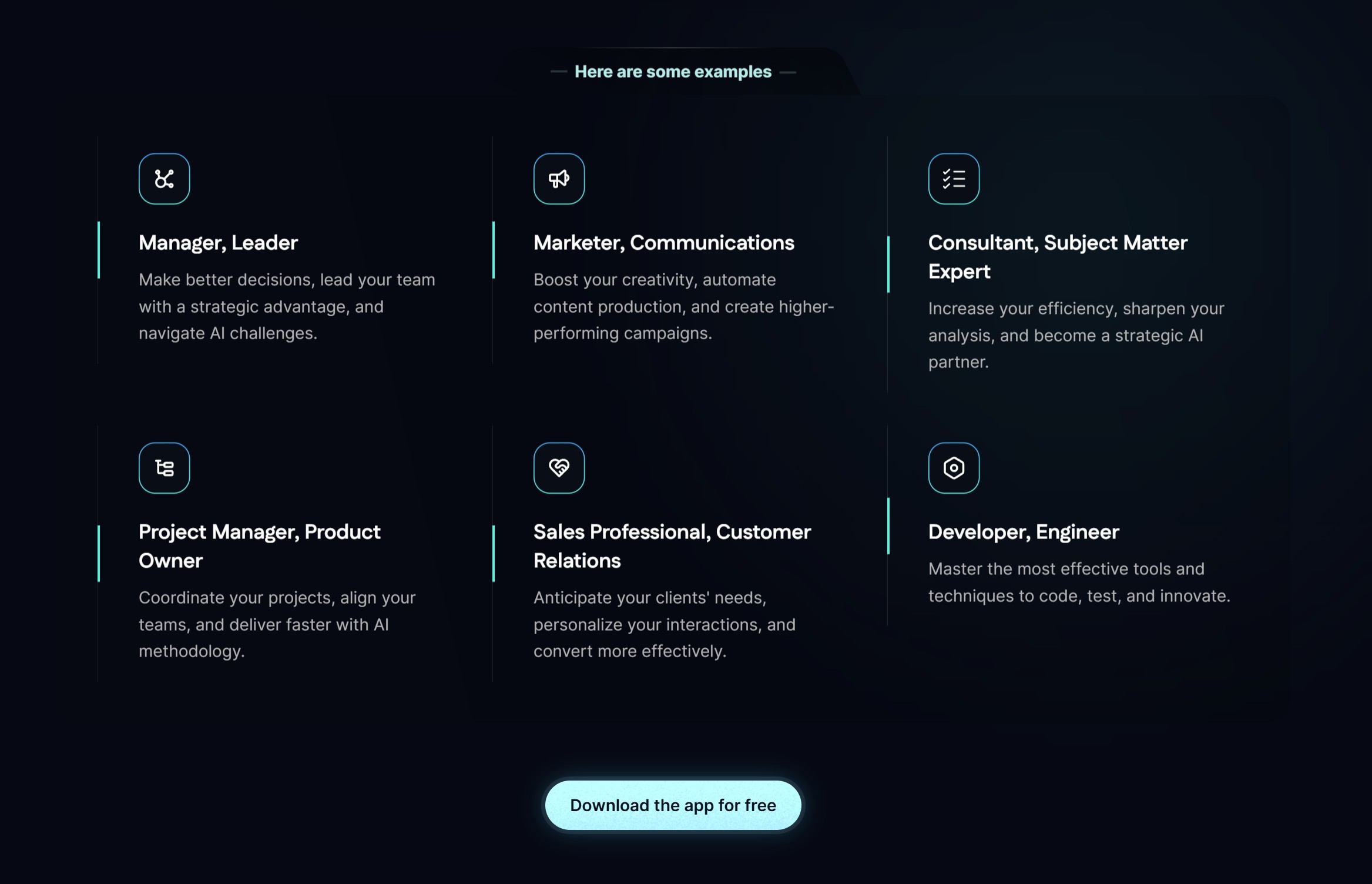Viewport: 1372px width, 884px height.
Task: Click the Download the app for free button
Action: pyautogui.click(x=673, y=805)
